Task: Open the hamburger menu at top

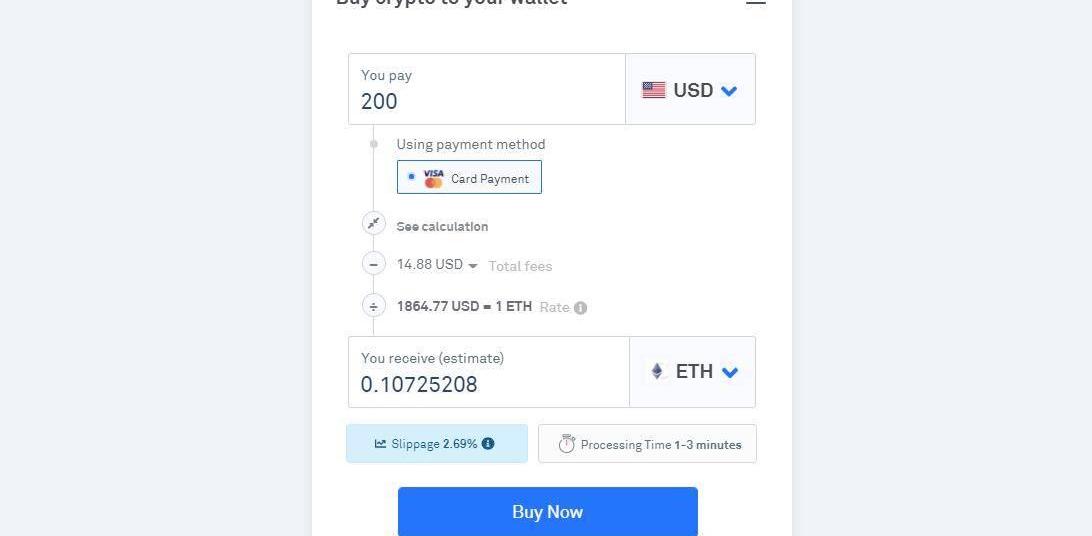Action: click(x=756, y=2)
